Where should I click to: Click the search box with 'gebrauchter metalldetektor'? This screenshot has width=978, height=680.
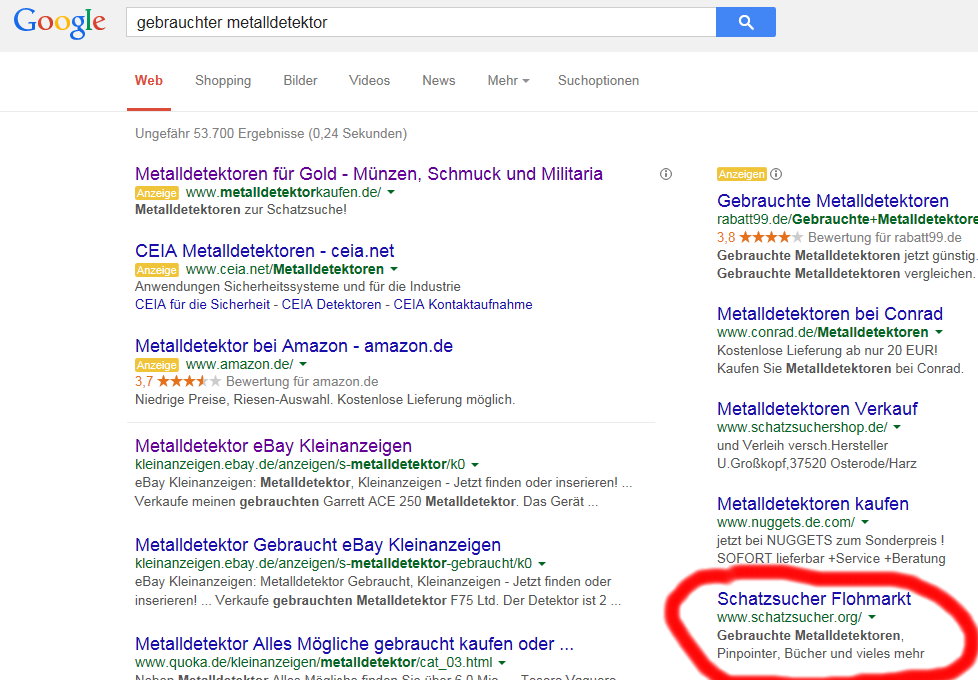pyautogui.click(x=420, y=22)
